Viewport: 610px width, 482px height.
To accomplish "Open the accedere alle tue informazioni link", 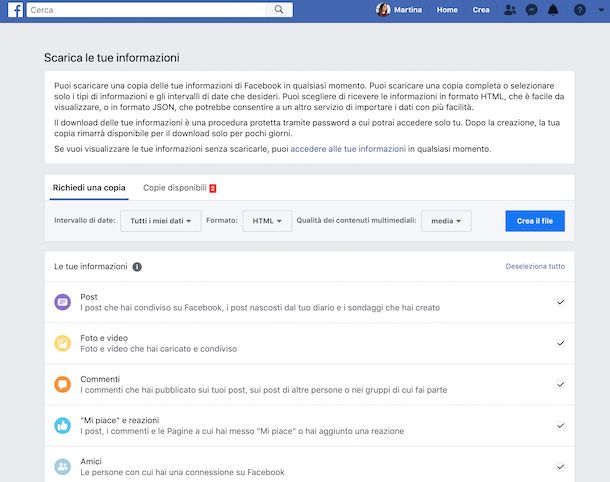I will (x=348, y=149).
